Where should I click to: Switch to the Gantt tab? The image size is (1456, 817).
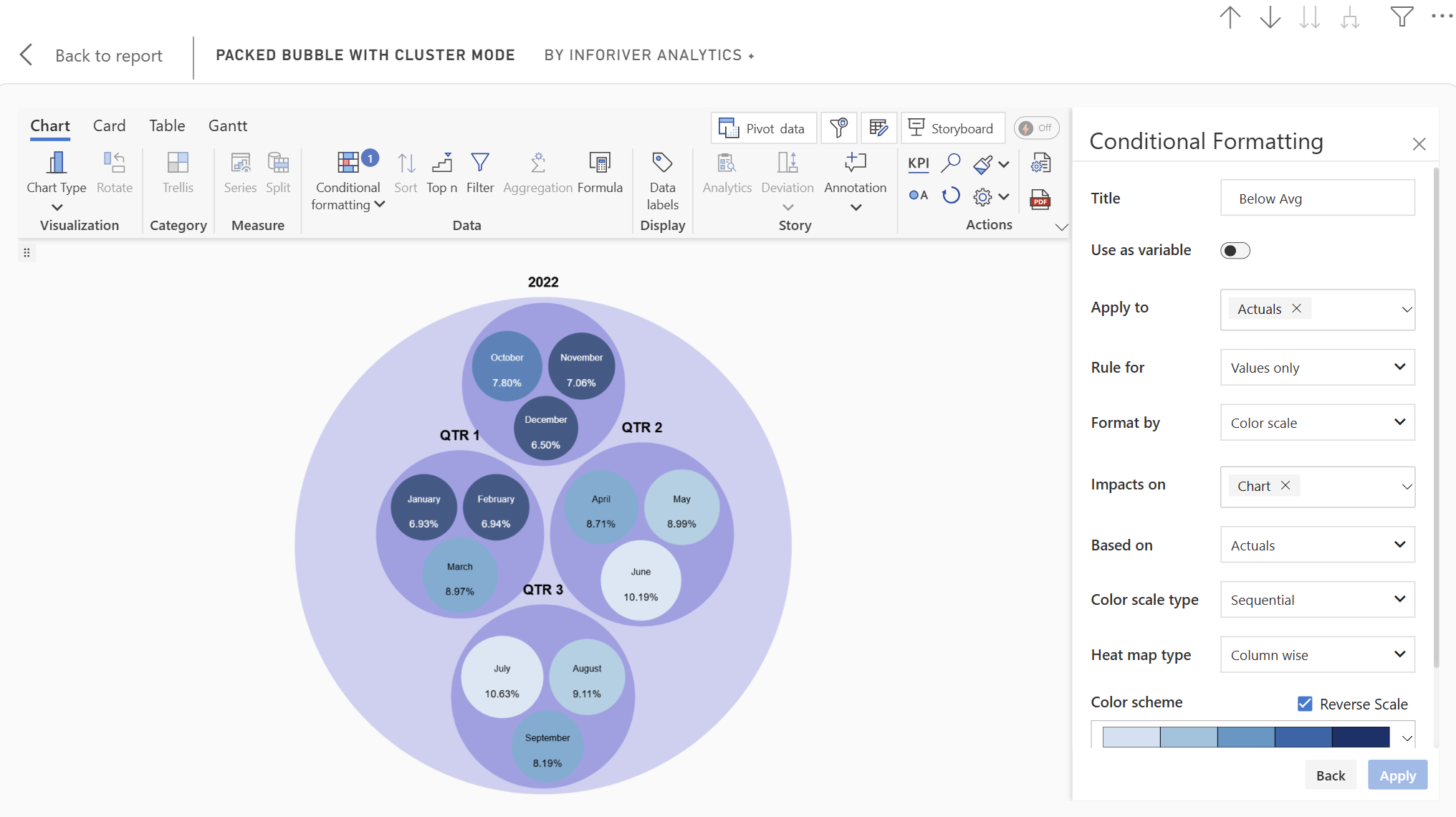(x=227, y=125)
